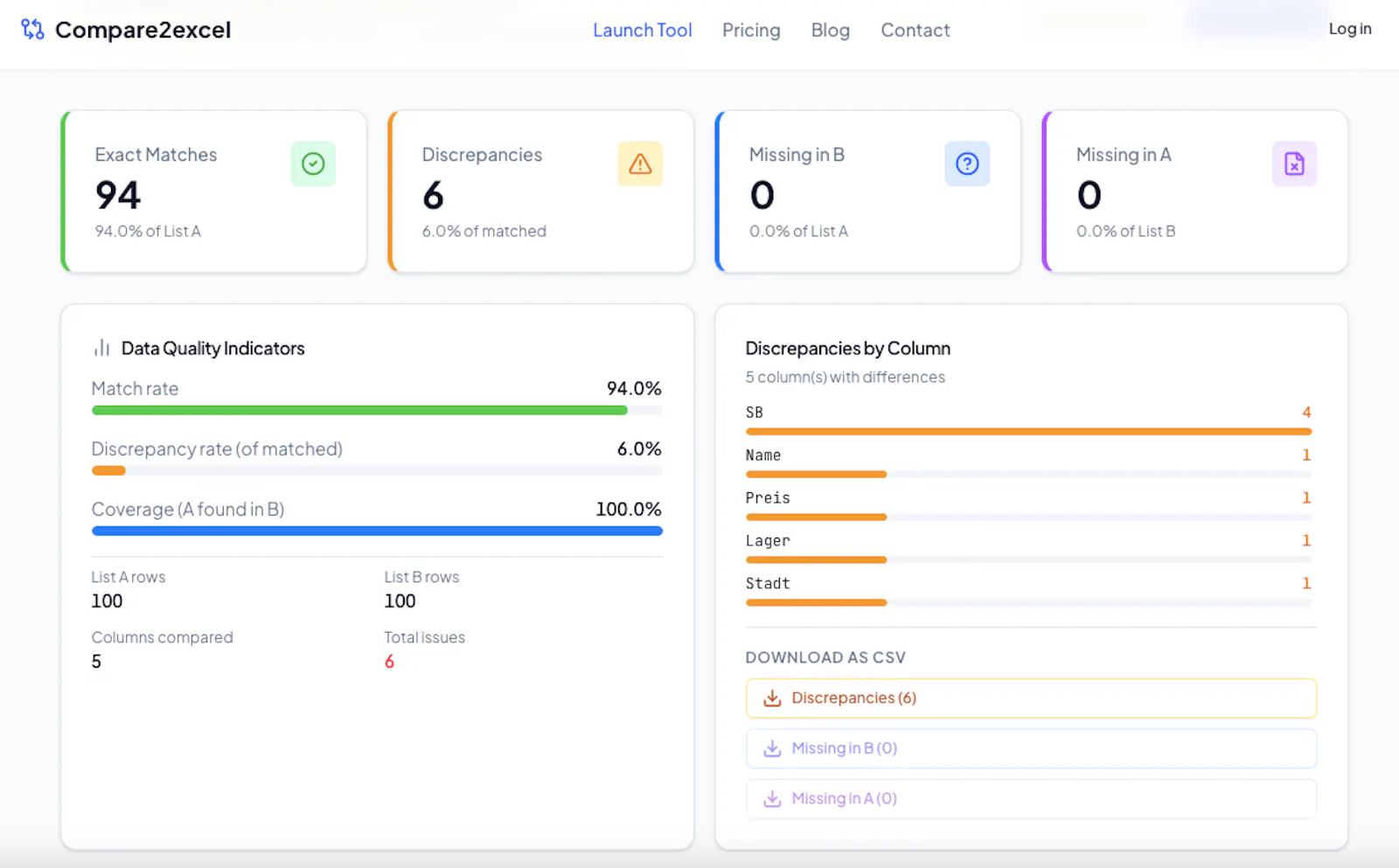Click the Preis column discrepancy bar

pos(816,517)
